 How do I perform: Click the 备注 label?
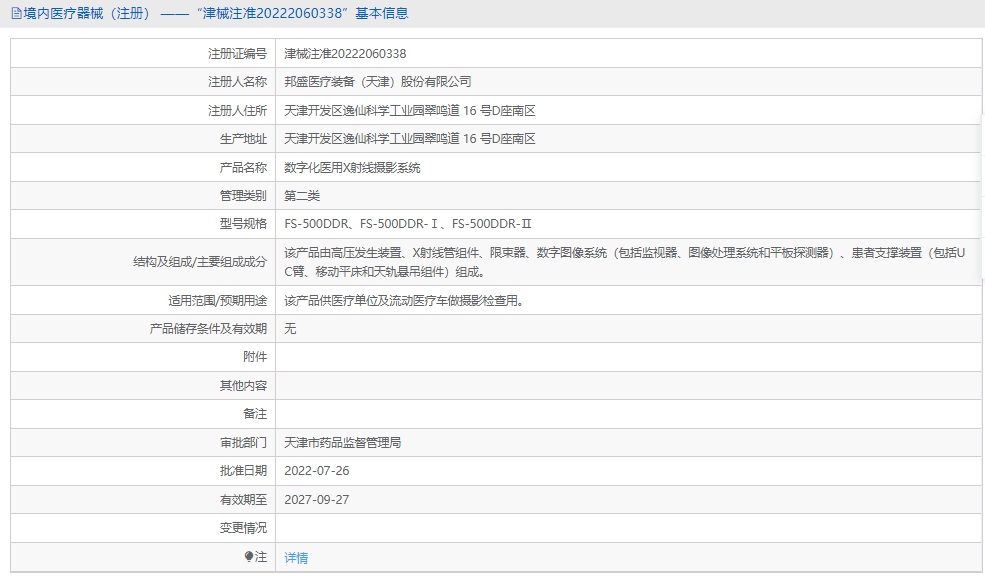pos(255,414)
